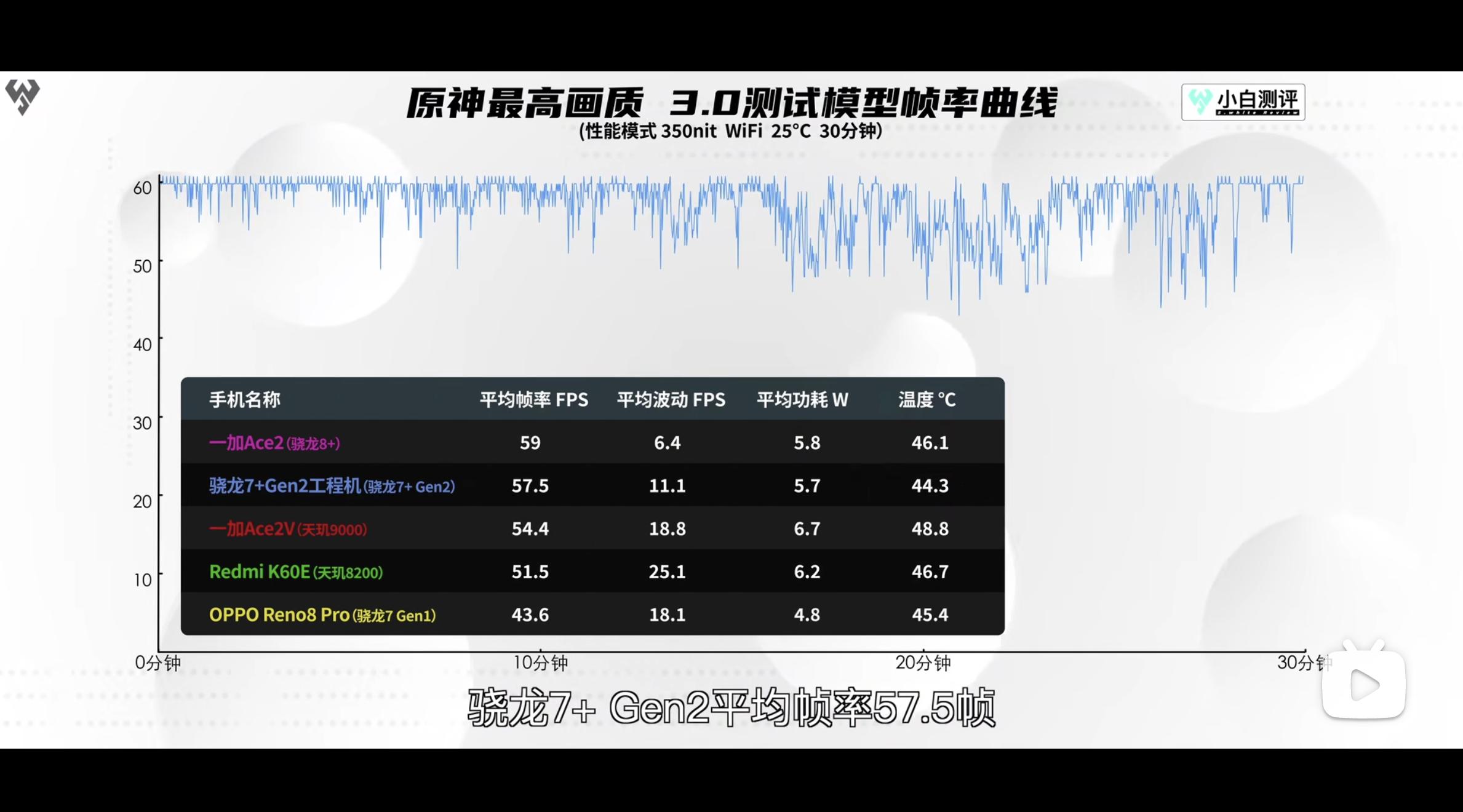The width and height of the screenshot is (1463, 812).
Task: Click the 57.5 average FPS value
Action: (530, 486)
